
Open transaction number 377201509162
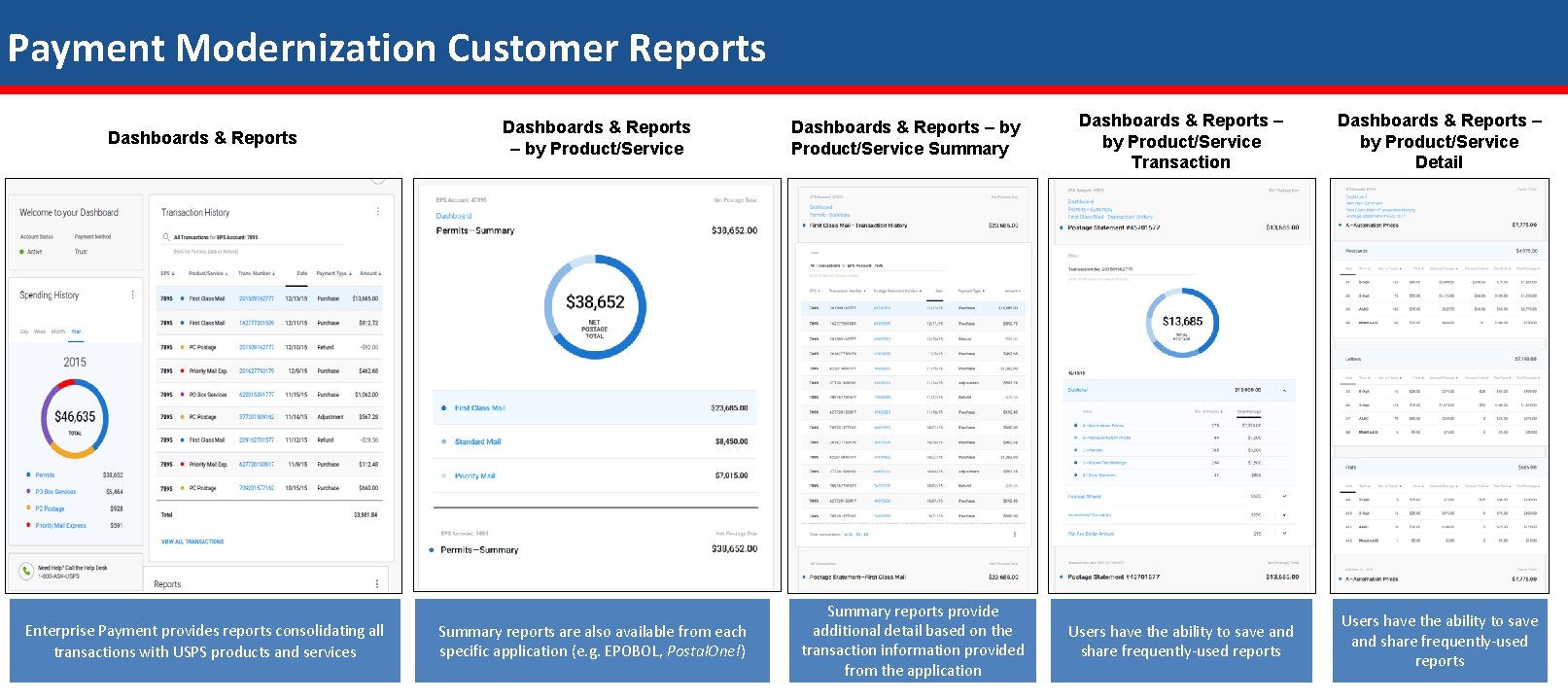coord(257,417)
